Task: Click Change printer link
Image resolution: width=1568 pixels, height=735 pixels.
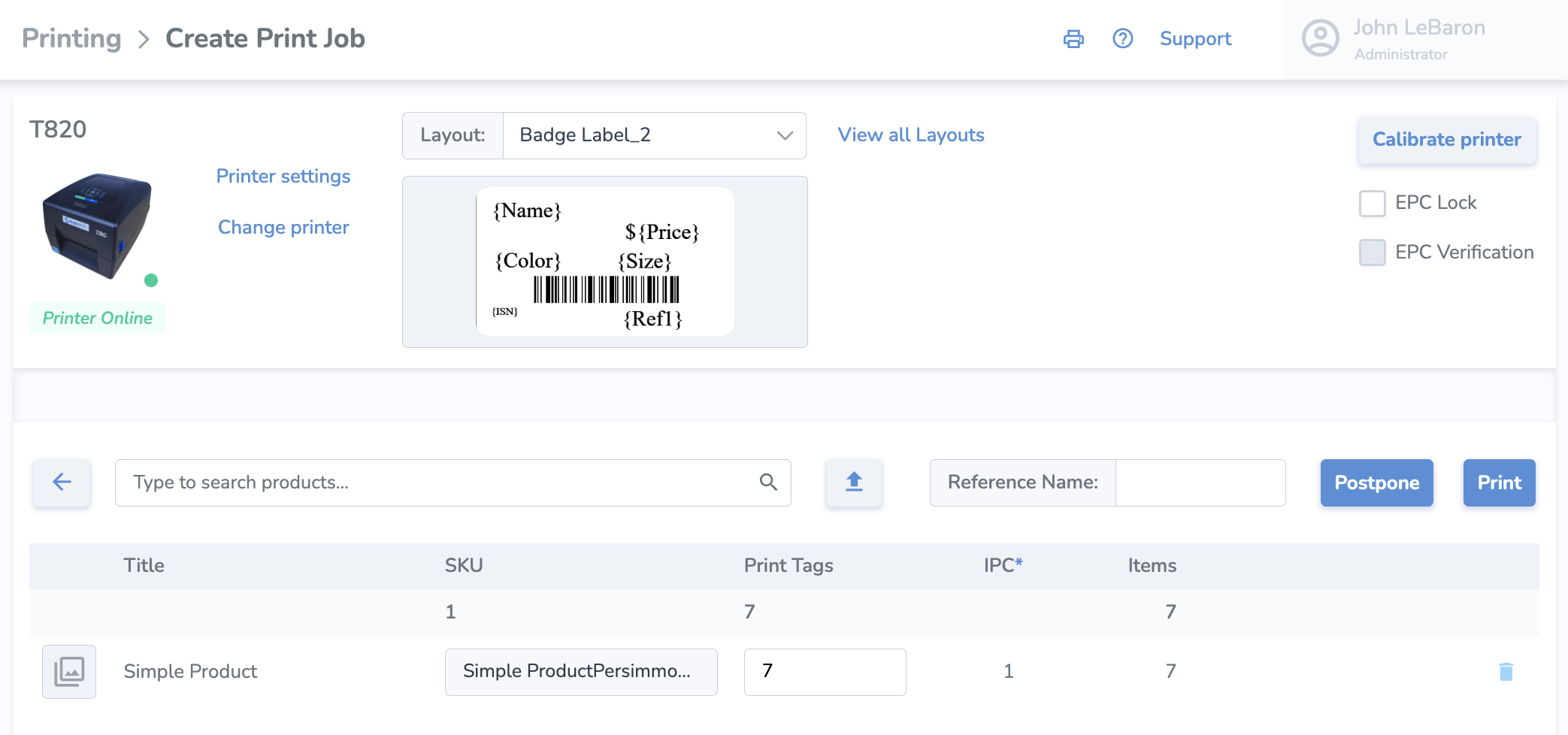Action: [x=283, y=228]
